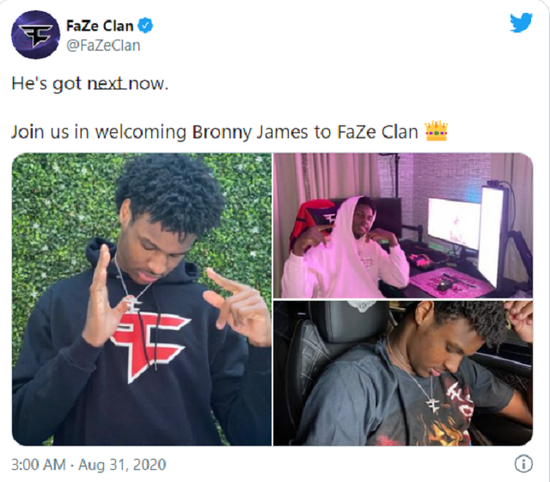
Task: Click the FaZe pendant in car photo
Action: (434, 405)
